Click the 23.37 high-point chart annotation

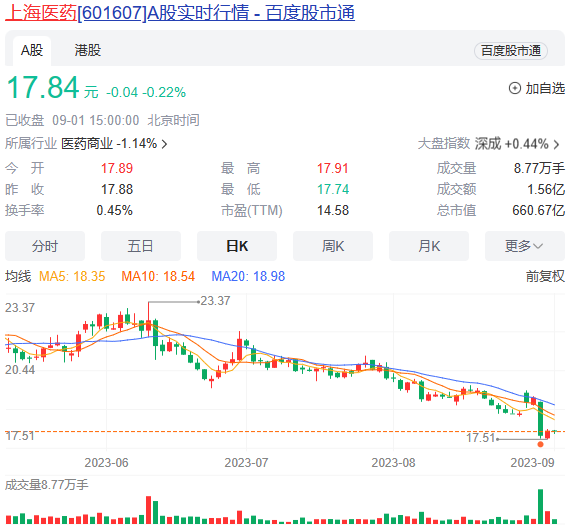[215, 301]
